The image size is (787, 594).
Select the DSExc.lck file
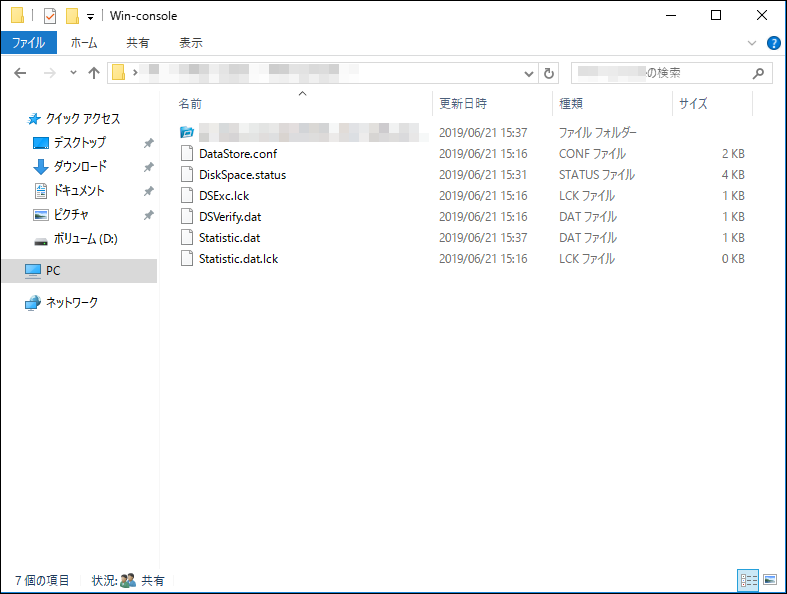224,196
